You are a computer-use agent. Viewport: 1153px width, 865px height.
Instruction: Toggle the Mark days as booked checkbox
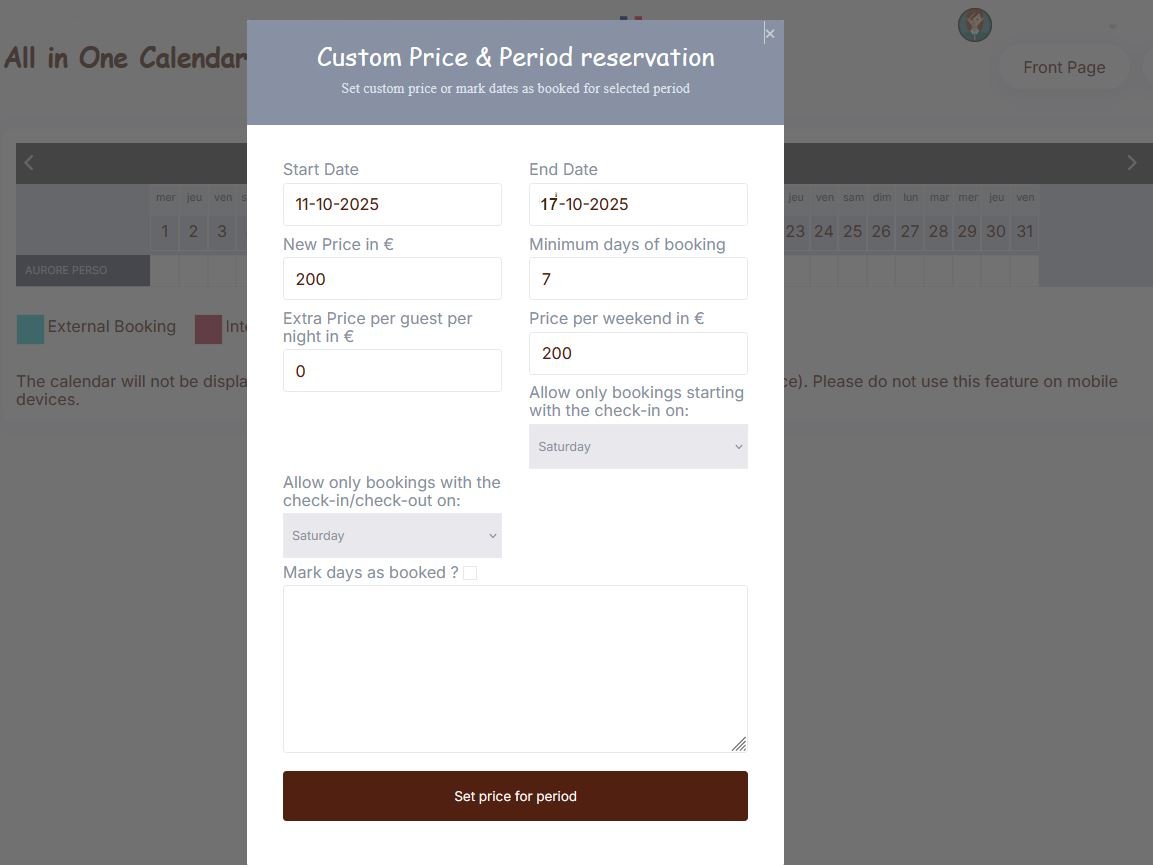[x=470, y=573]
